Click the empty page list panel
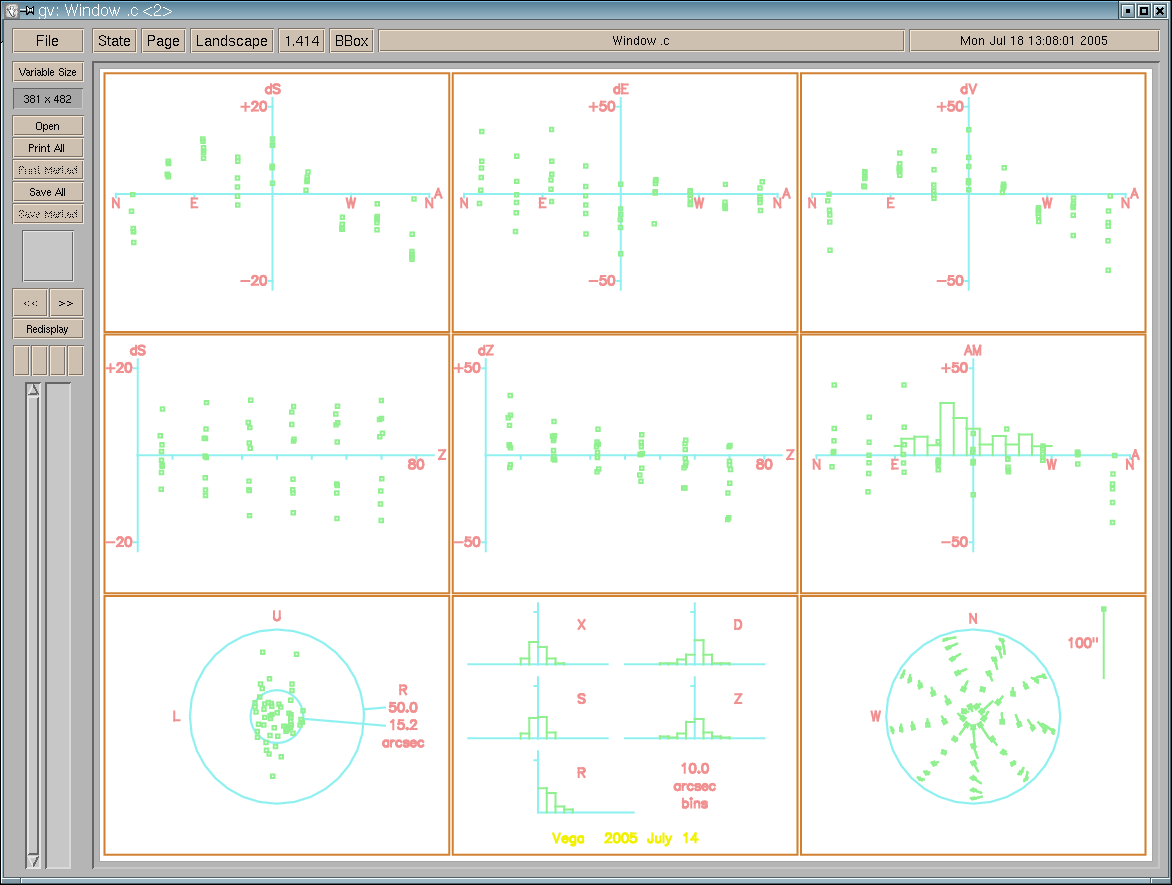 (x=58, y=626)
